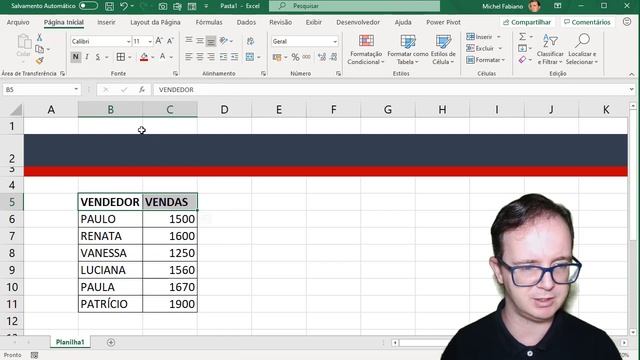The height and width of the screenshot is (360, 640).
Task: Click the Undo arrow icon
Action: pyautogui.click(x=124, y=6)
